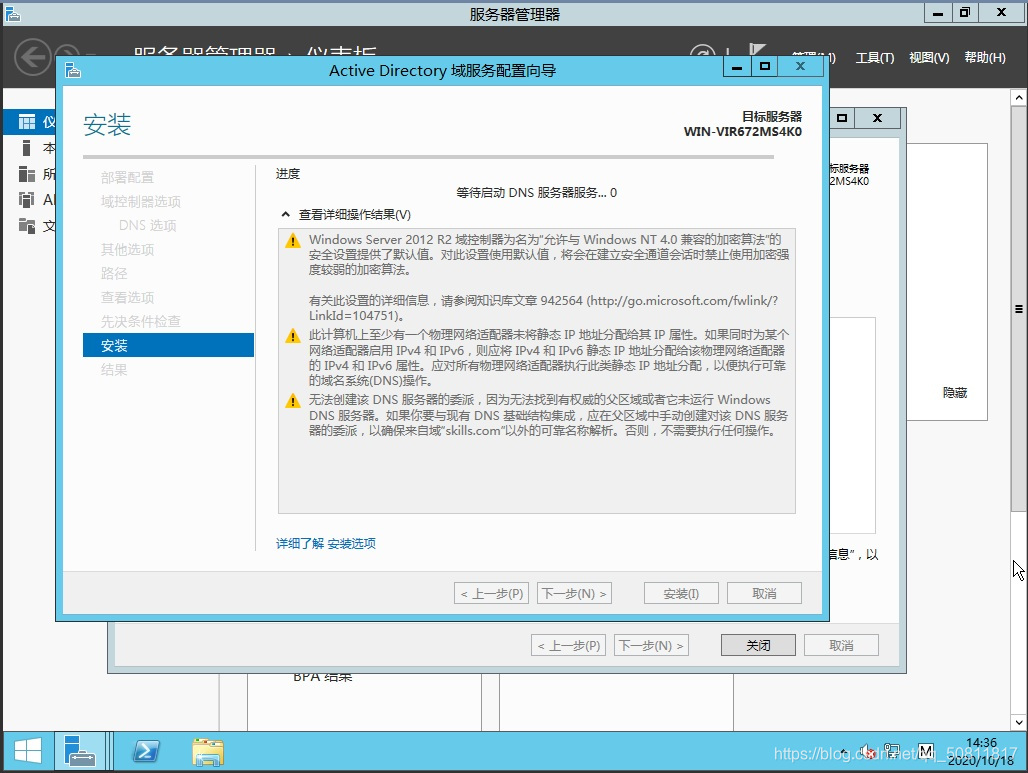Click the 安装(I) button
The width and height of the screenshot is (1028, 773).
[x=681, y=593]
